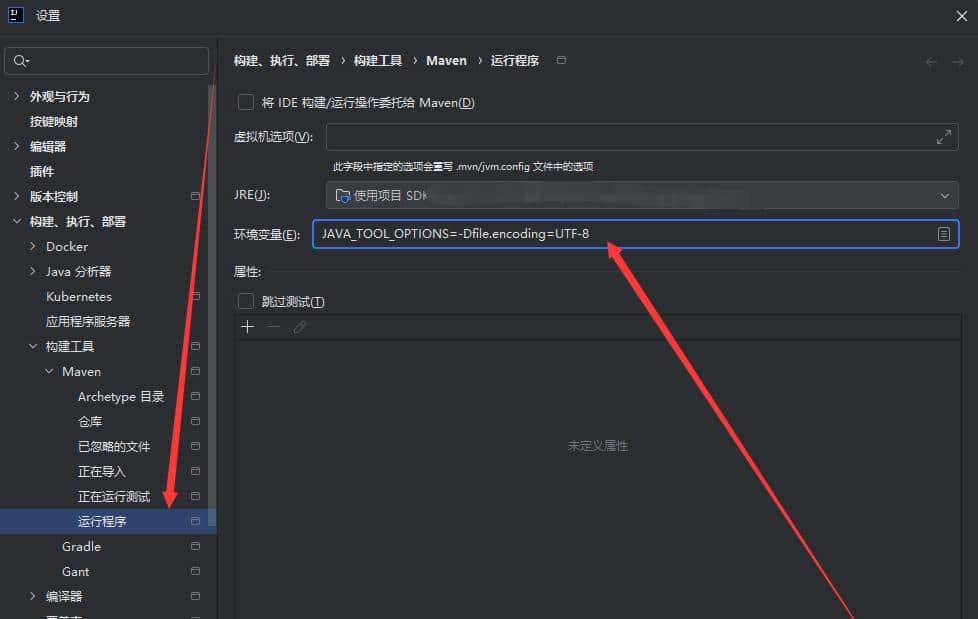Select the edit property pencil icon
Image resolution: width=978 pixels, height=619 pixels.
coord(296,326)
